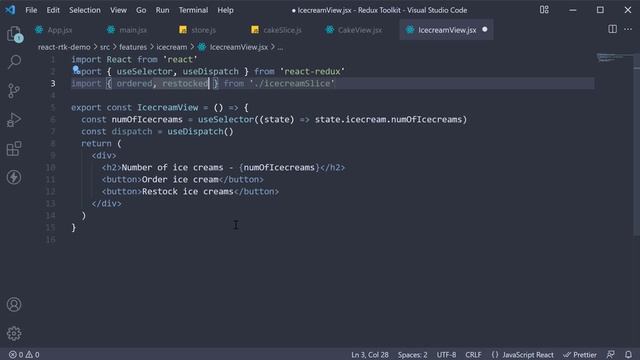Open the Search view
This screenshot has width=640, height=360.
click(x=14, y=62)
